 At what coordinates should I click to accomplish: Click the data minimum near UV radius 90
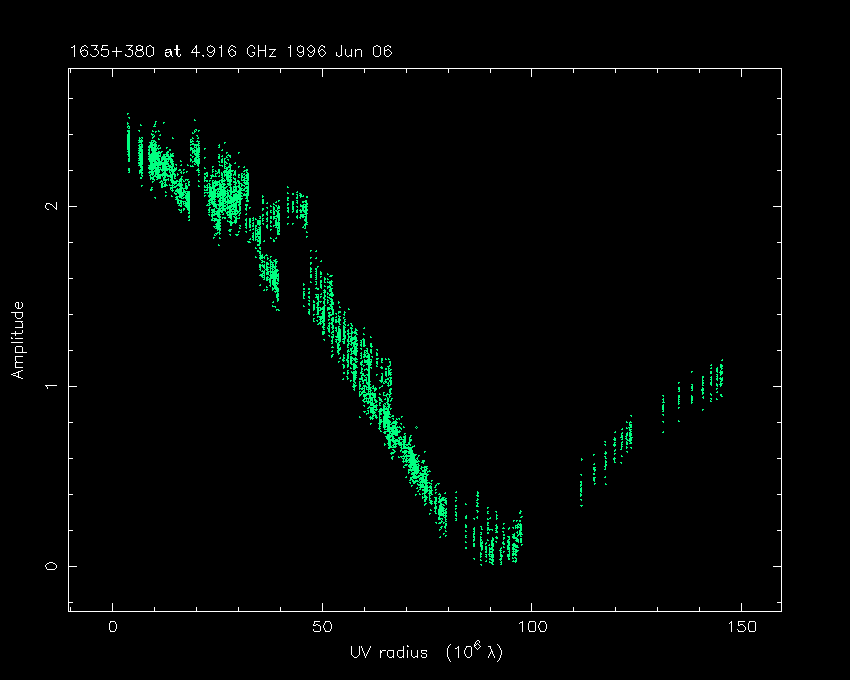point(490,548)
